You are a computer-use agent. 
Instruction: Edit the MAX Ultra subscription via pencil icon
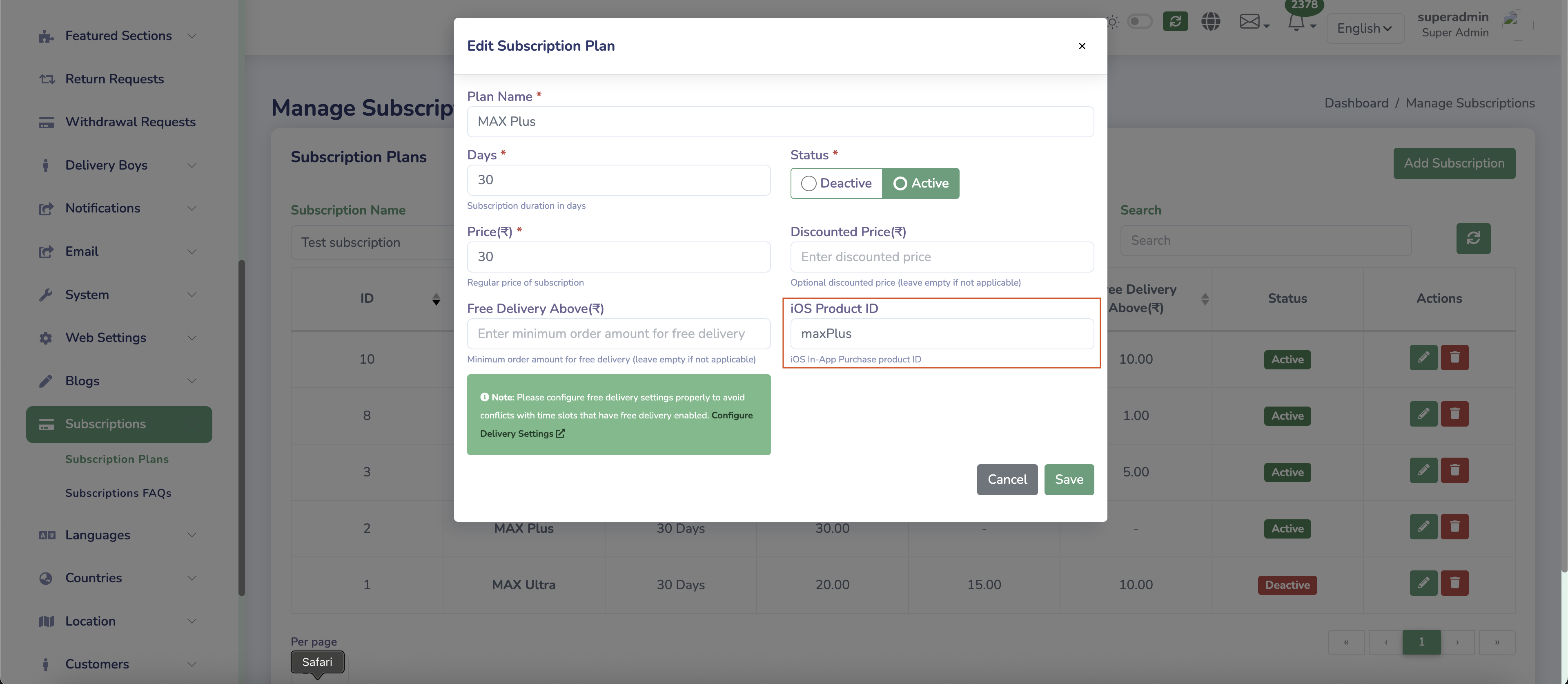coord(1424,583)
